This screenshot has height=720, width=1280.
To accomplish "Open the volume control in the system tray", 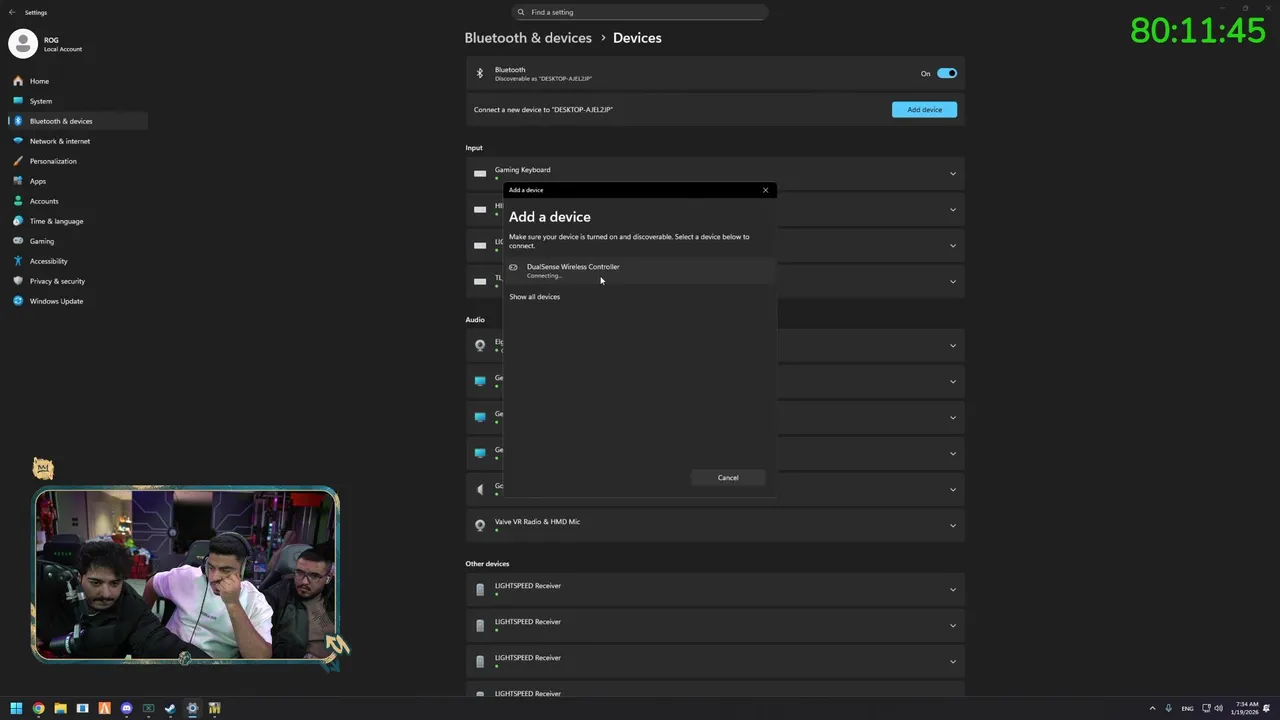I will coord(1218,708).
